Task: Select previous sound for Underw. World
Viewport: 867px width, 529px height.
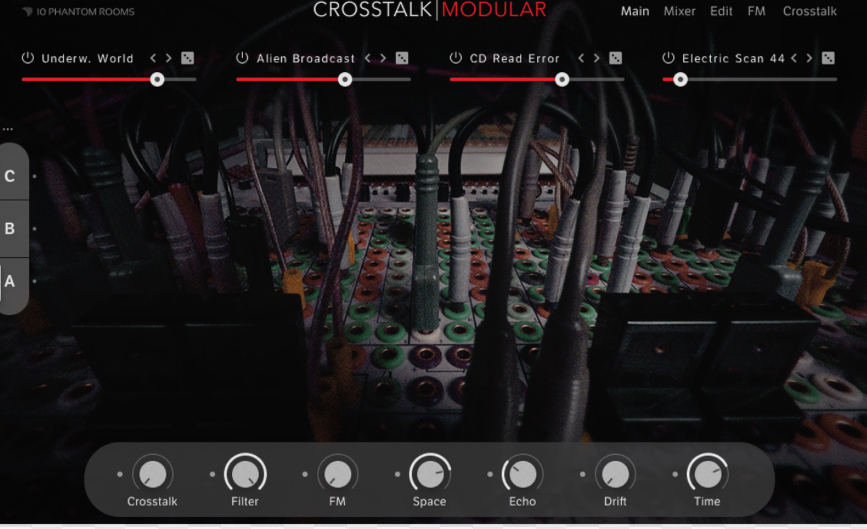Action: (x=153, y=58)
